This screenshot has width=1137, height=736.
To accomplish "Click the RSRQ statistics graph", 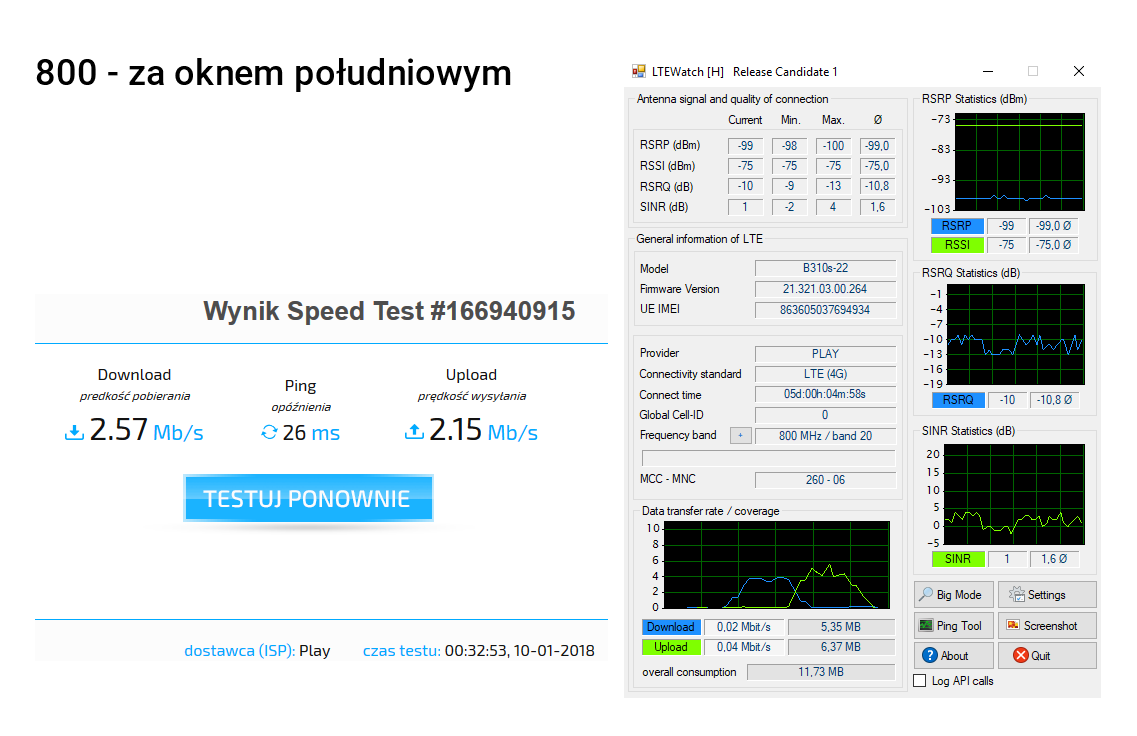I will click(1015, 334).
